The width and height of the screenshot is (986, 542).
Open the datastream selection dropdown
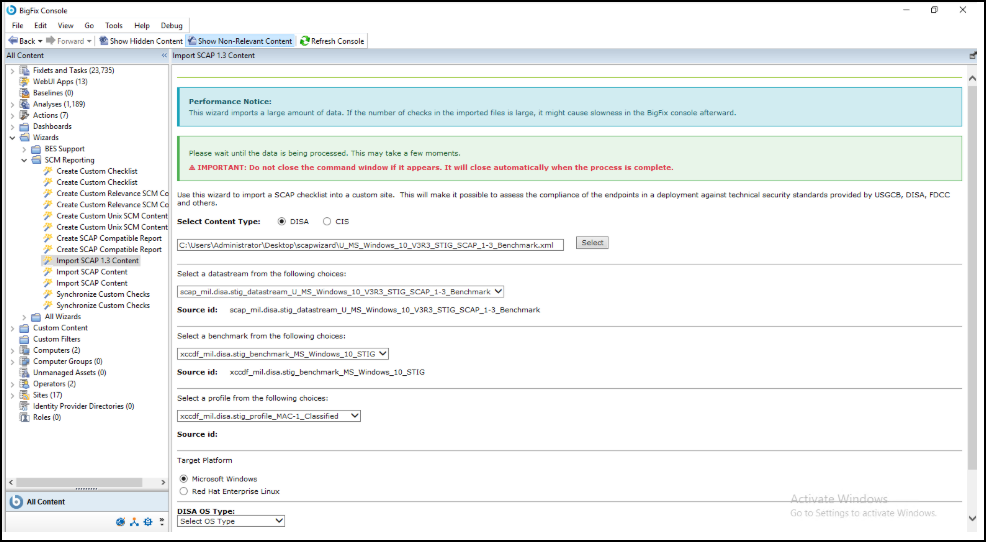[x=340, y=292]
